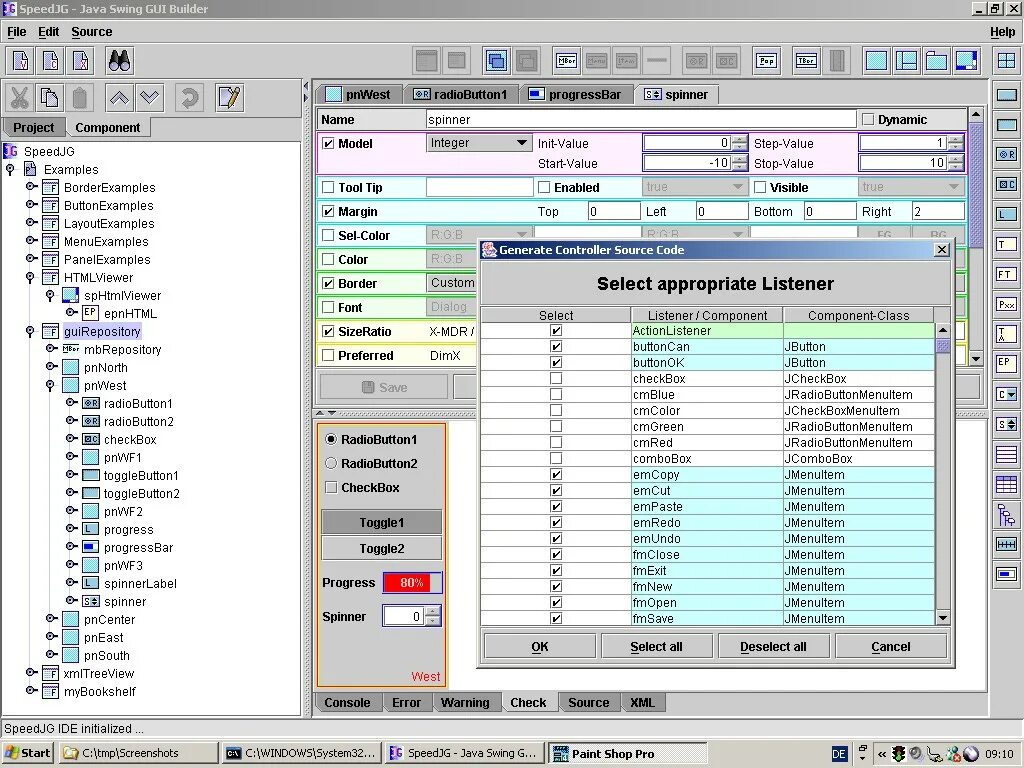This screenshot has width=1024, height=768.
Task: Expand the myBookshelf tree node
Action: [x=30, y=690]
